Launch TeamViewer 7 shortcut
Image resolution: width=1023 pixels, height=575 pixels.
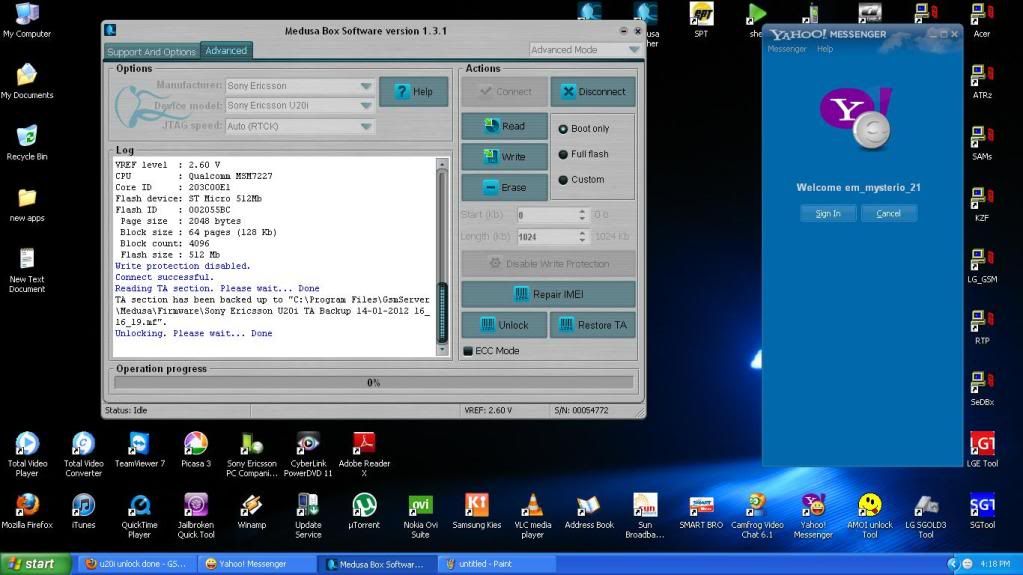tap(140, 450)
